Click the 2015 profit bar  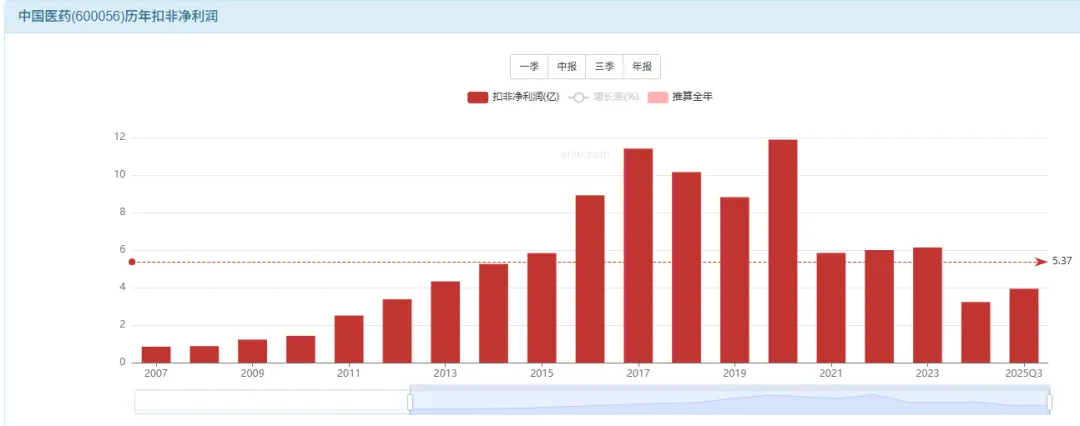point(542,307)
